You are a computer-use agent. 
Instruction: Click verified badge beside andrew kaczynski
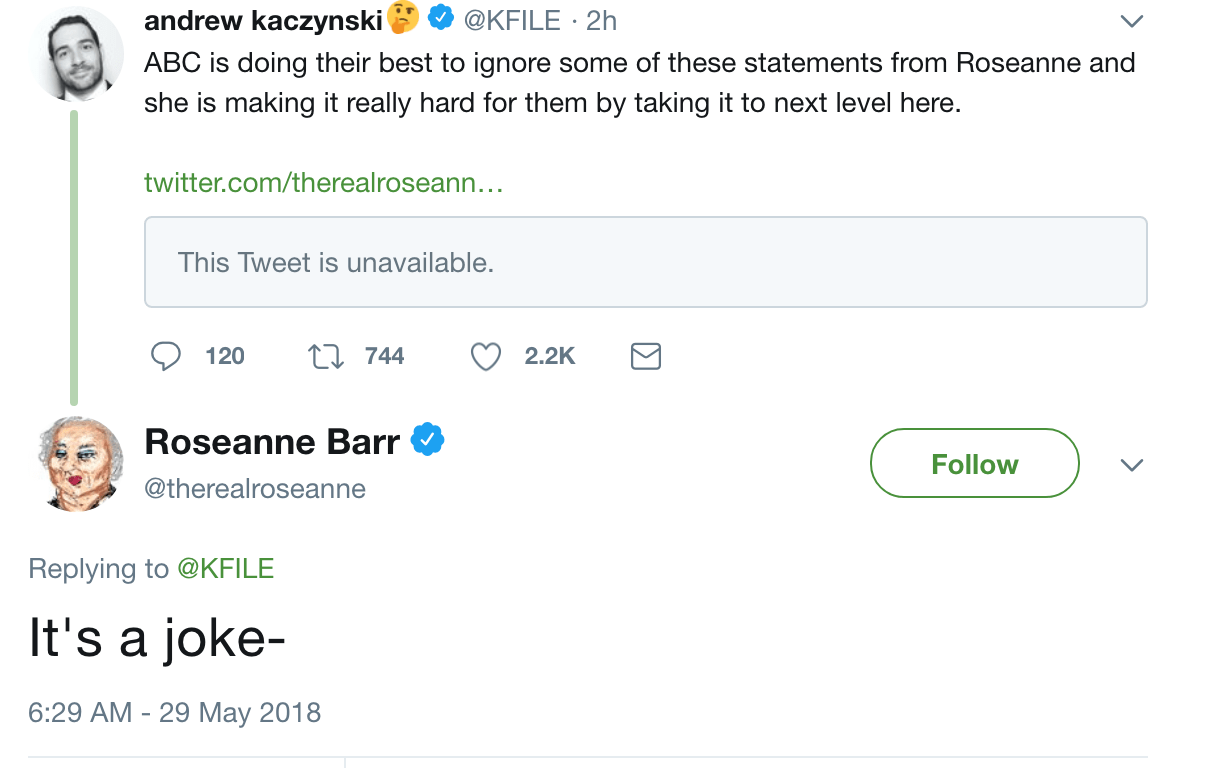(x=441, y=18)
